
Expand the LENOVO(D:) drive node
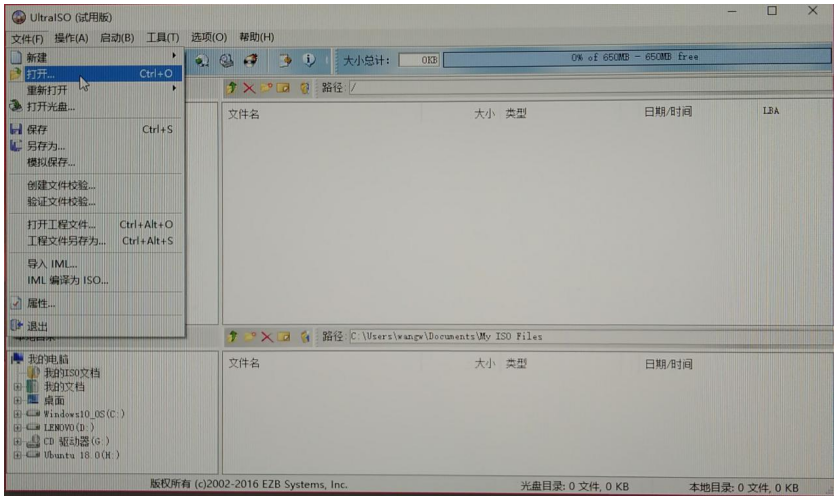[x=17, y=428]
